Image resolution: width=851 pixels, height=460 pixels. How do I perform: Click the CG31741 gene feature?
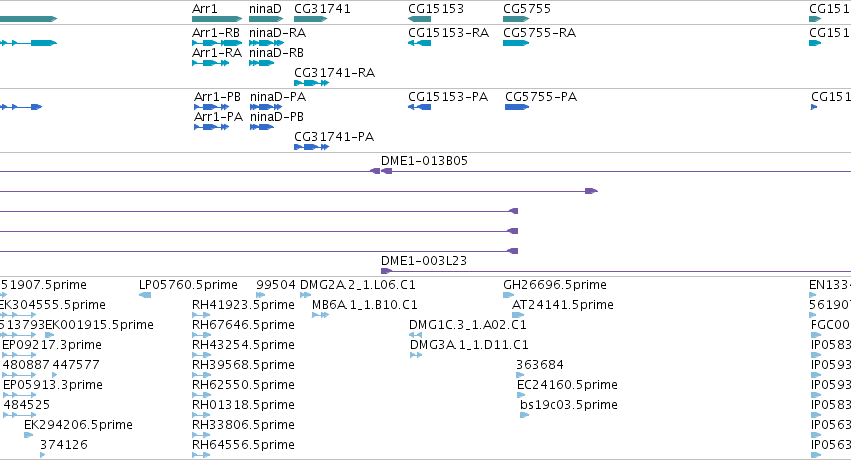(x=310, y=19)
